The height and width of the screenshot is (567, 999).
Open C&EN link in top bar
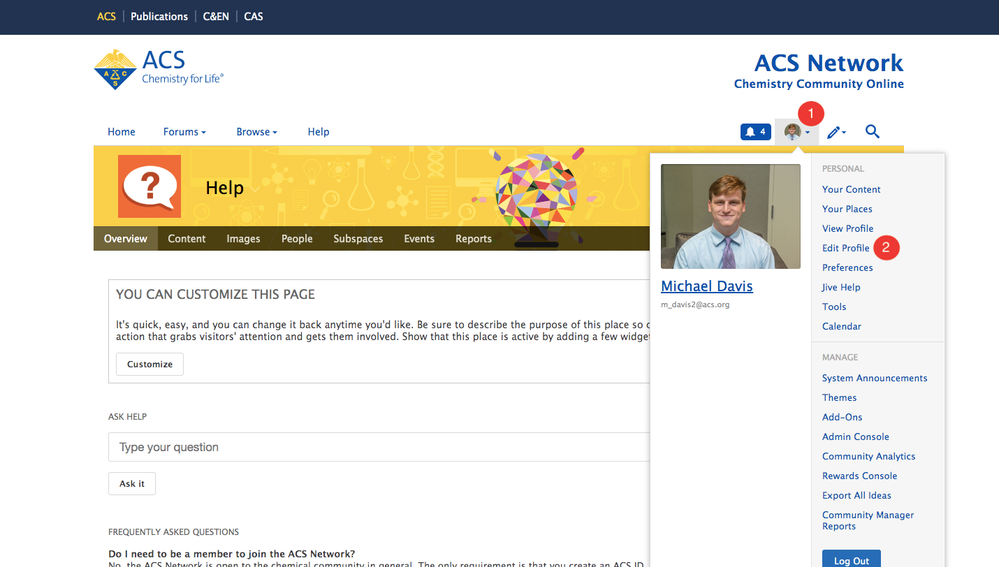(216, 16)
